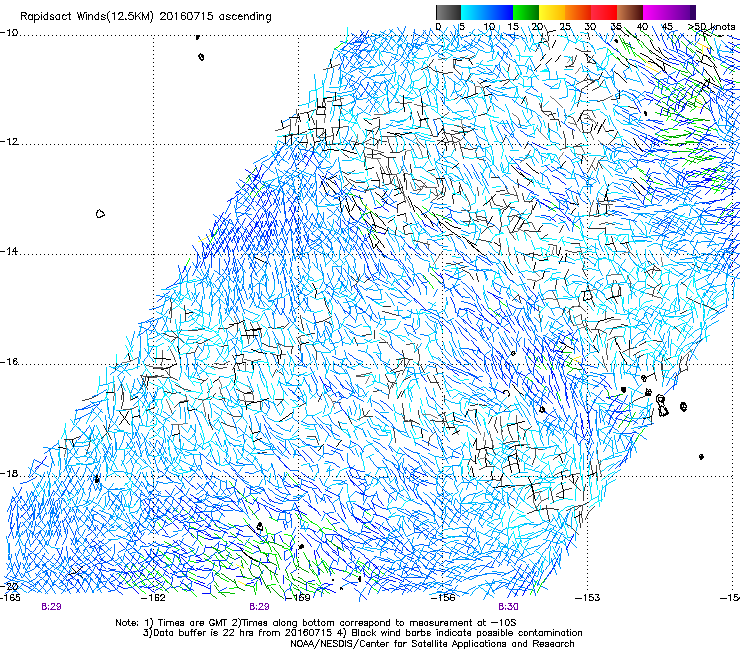This screenshot has height=650, width=740.
Task: Click the '-20' latitude label
Action: [x=9, y=586]
